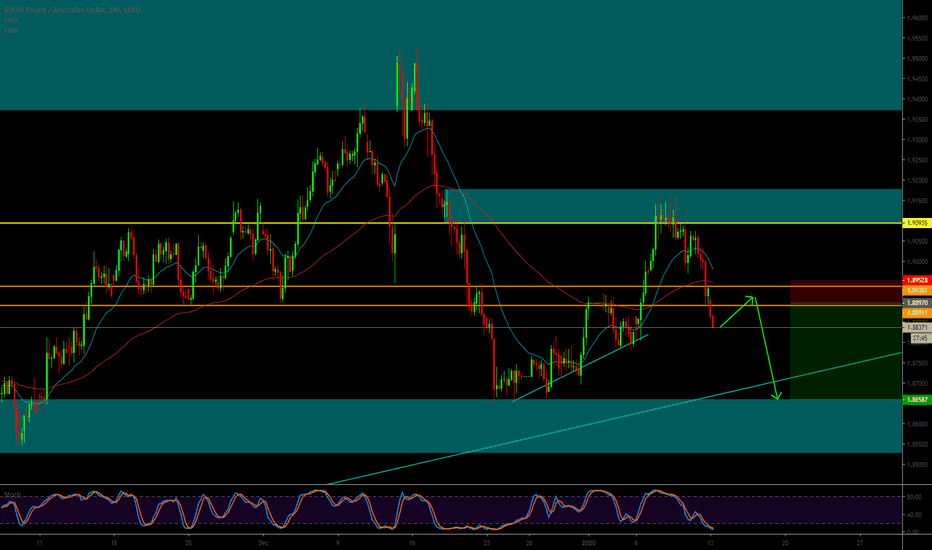Click the red 1.89528 stop price label

point(916,281)
